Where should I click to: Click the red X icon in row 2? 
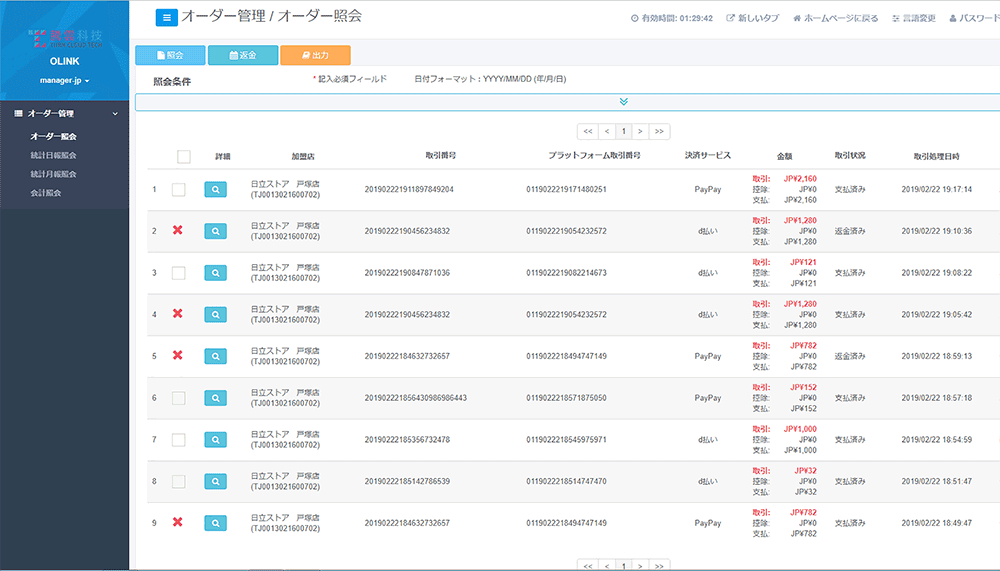tap(178, 230)
